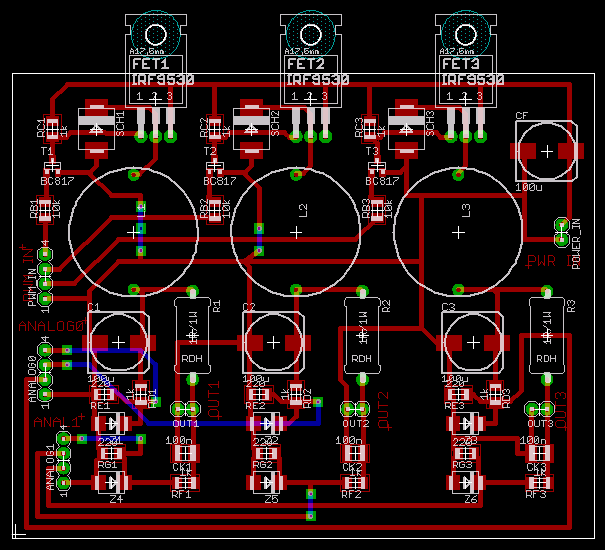This screenshot has width=605, height=550.
Task: Click the L2 inductor label
Action: [303, 211]
